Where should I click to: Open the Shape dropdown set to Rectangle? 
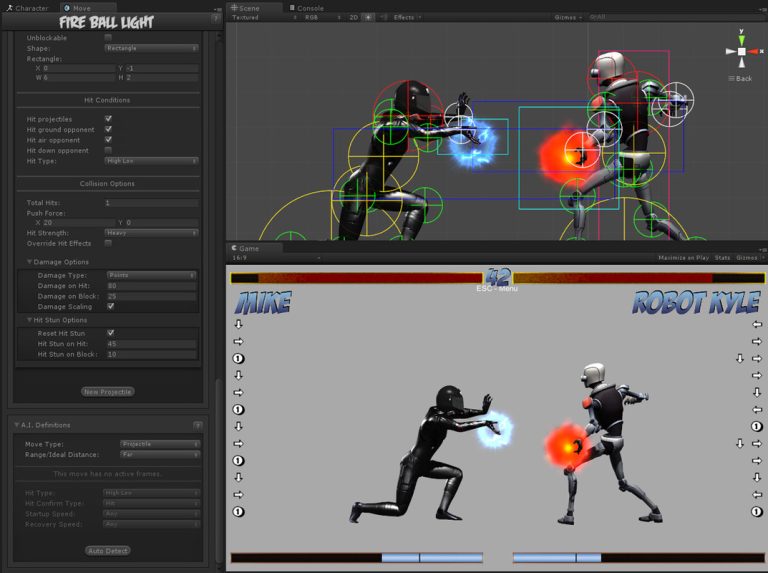tap(151, 48)
